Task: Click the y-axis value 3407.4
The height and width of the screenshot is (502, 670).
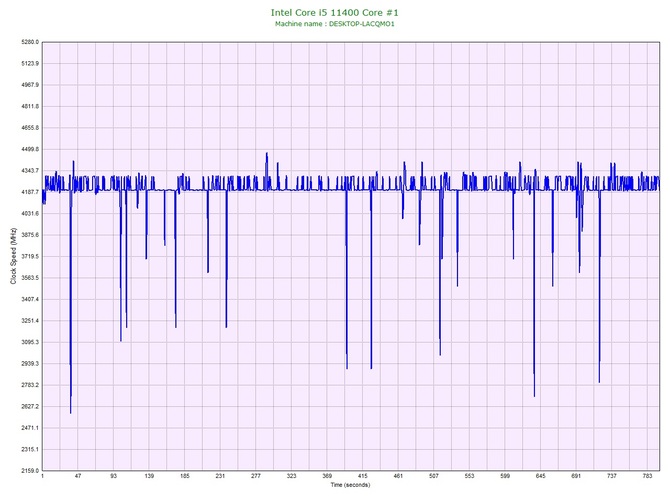Action: pyautogui.click(x=30, y=299)
